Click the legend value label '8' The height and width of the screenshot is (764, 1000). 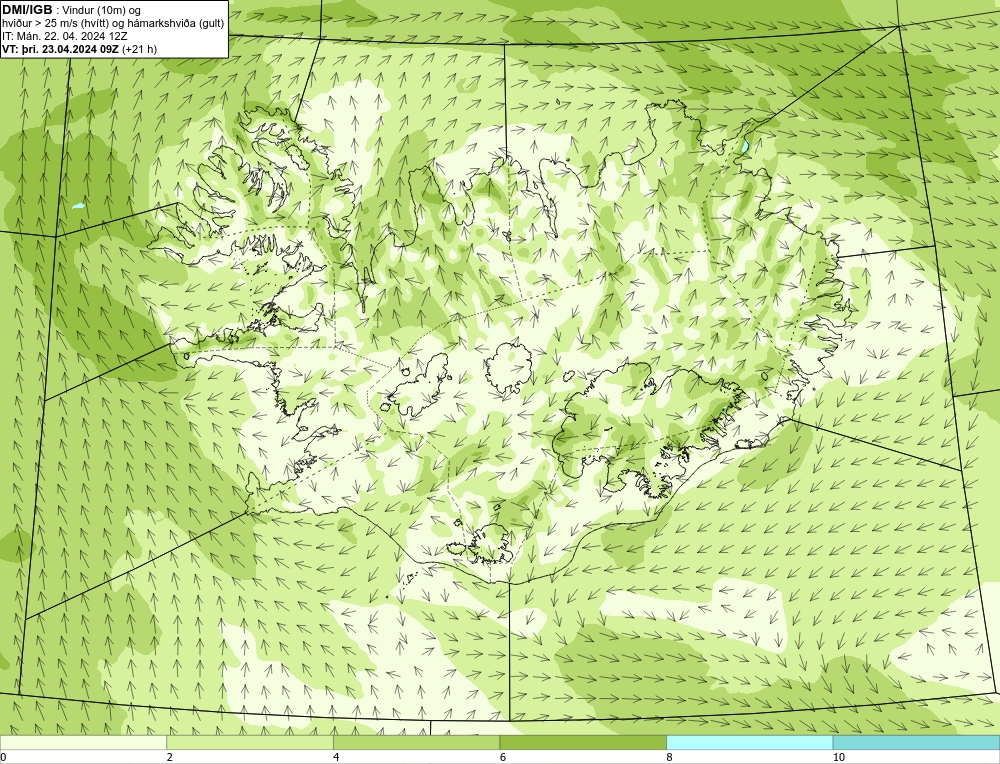tap(670, 757)
